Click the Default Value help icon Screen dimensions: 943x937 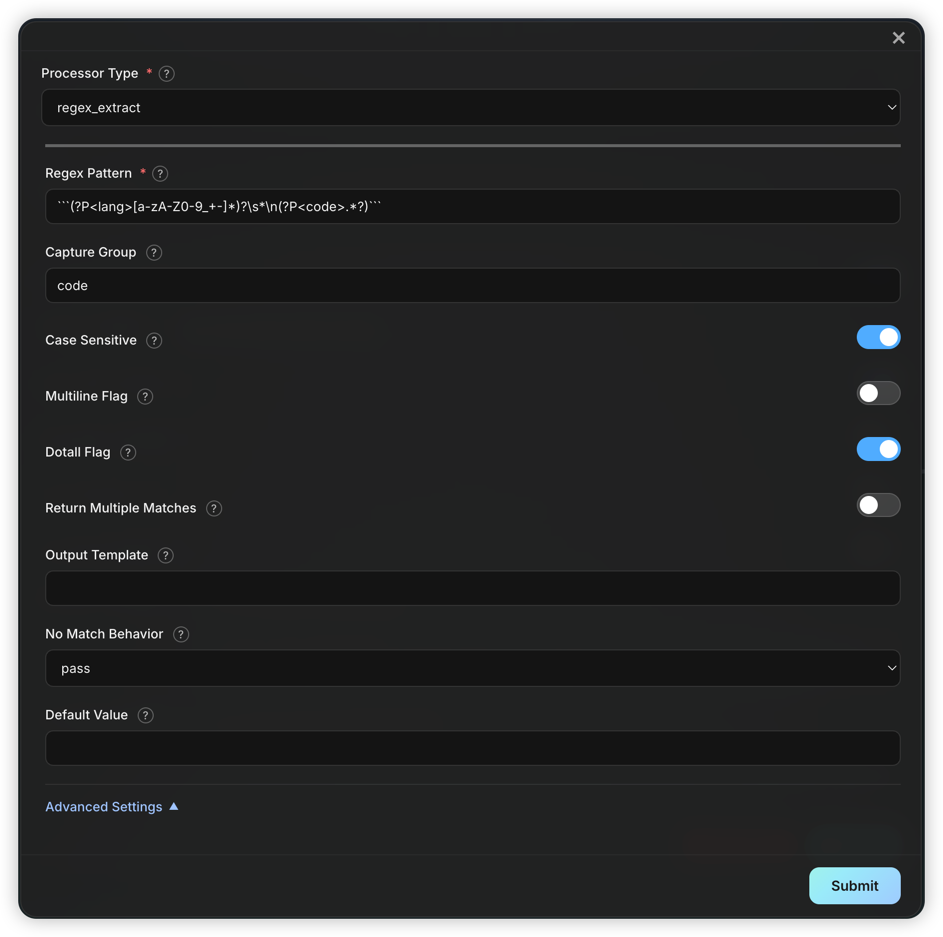(x=145, y=715)
